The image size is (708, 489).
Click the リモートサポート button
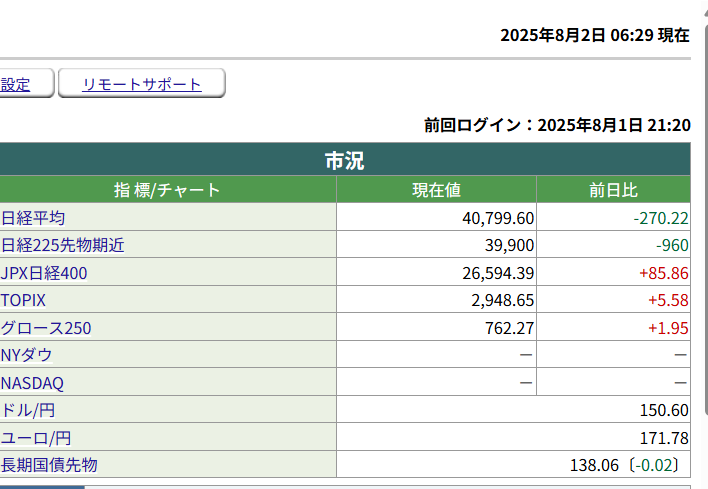142,85
